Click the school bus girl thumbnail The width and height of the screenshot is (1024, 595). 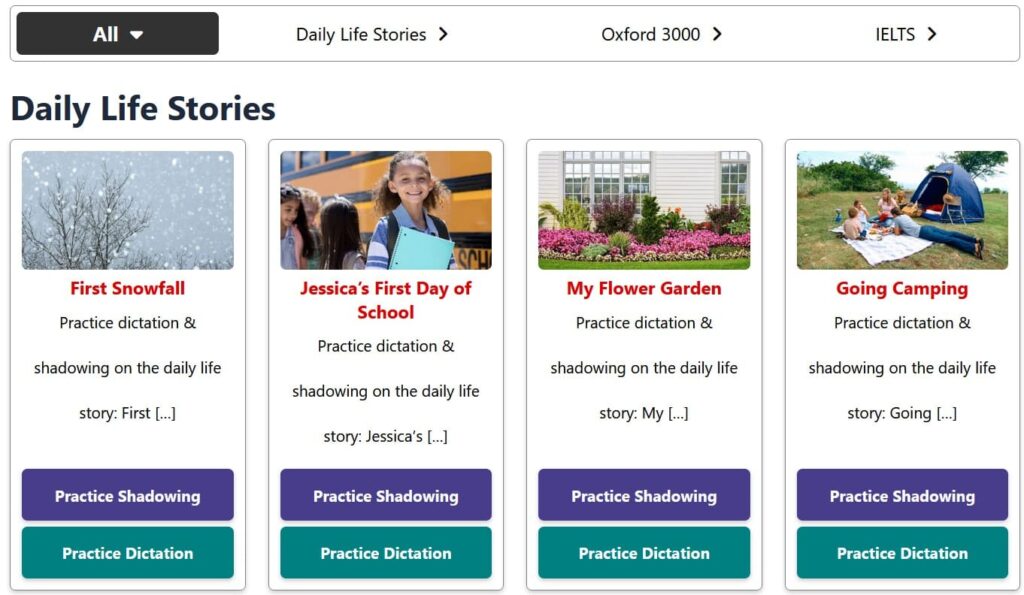tap(386, 210)
